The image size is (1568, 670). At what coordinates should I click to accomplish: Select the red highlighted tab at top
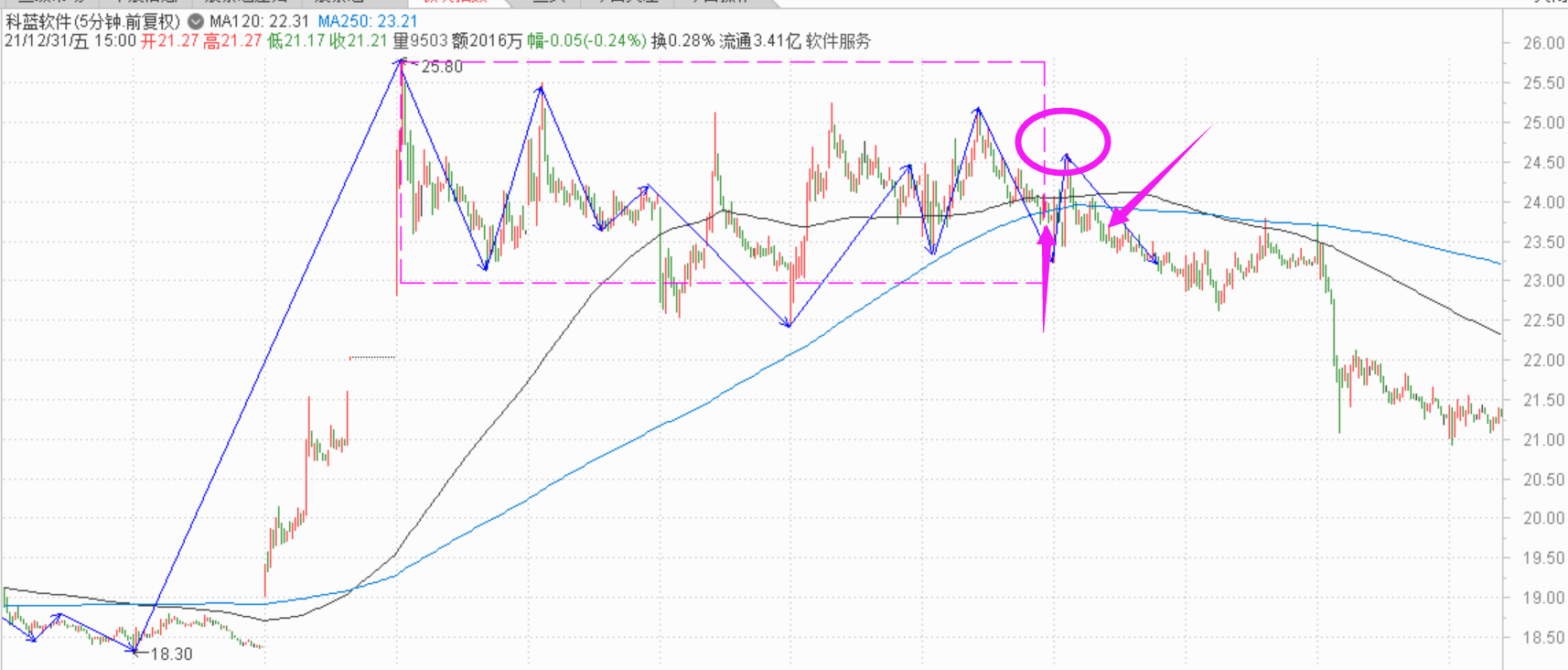pyautogui.click(x=455, y=2)
